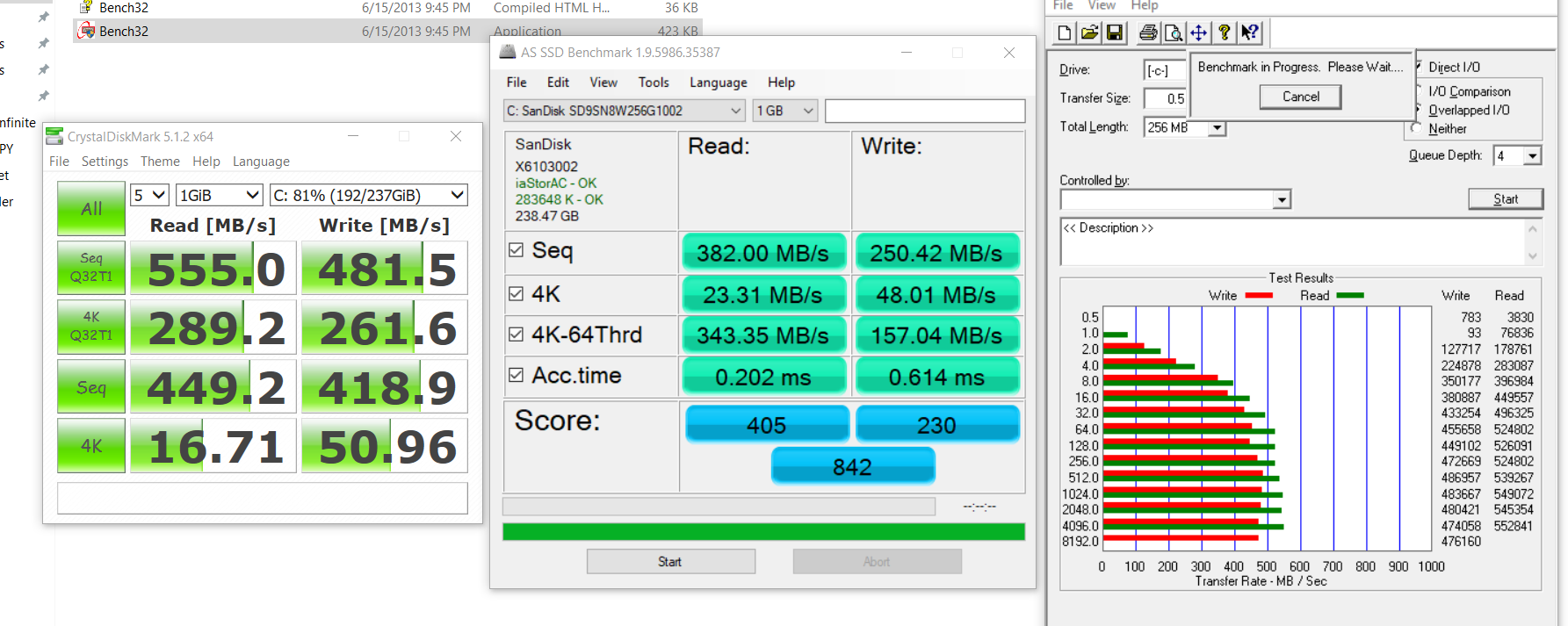The height and width of the screenshot is (626, 1568).
Task: Click the Bench32 Application file icon
Action: (86, 31)
